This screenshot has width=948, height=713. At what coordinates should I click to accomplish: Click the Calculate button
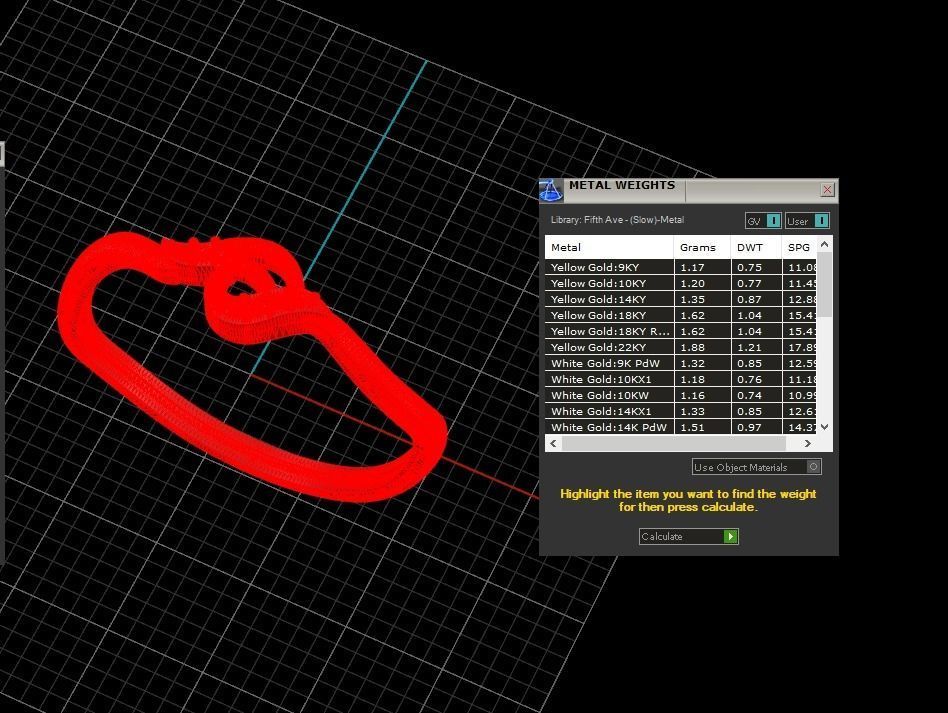pyautogui.click(x=689, y=536)
